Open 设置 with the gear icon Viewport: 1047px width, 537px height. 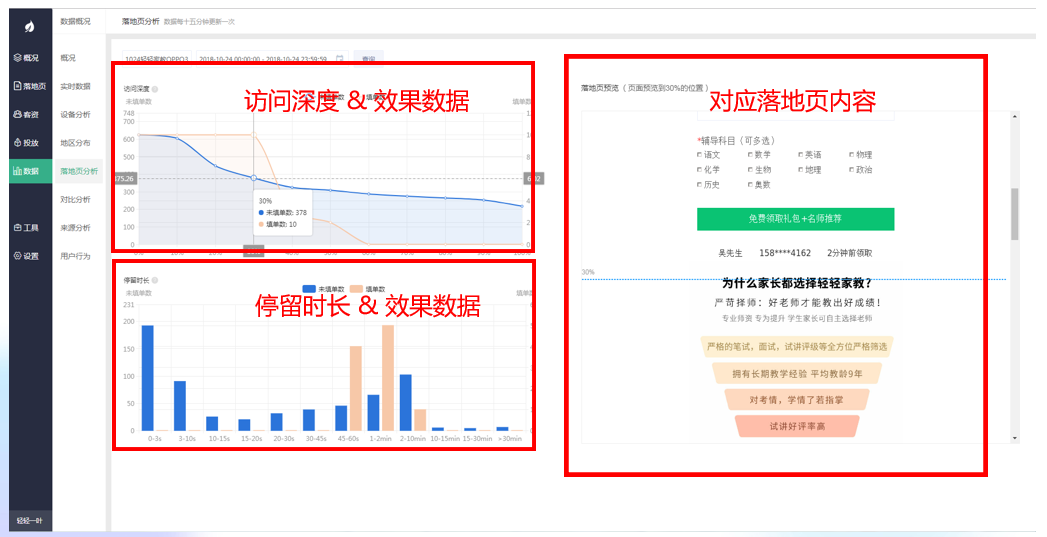(x=26, y=256)
